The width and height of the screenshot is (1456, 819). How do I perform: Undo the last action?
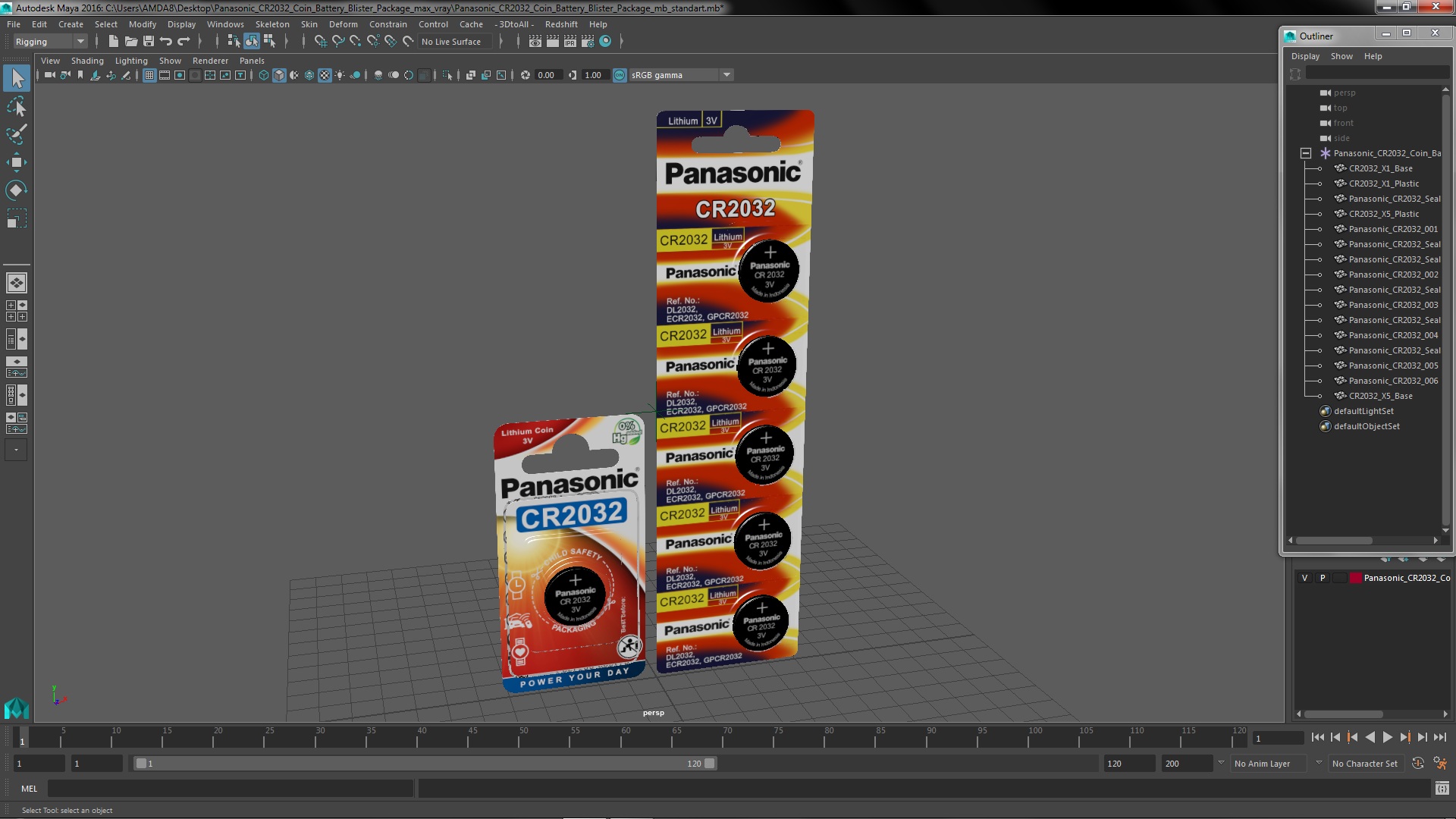[166, 42]
